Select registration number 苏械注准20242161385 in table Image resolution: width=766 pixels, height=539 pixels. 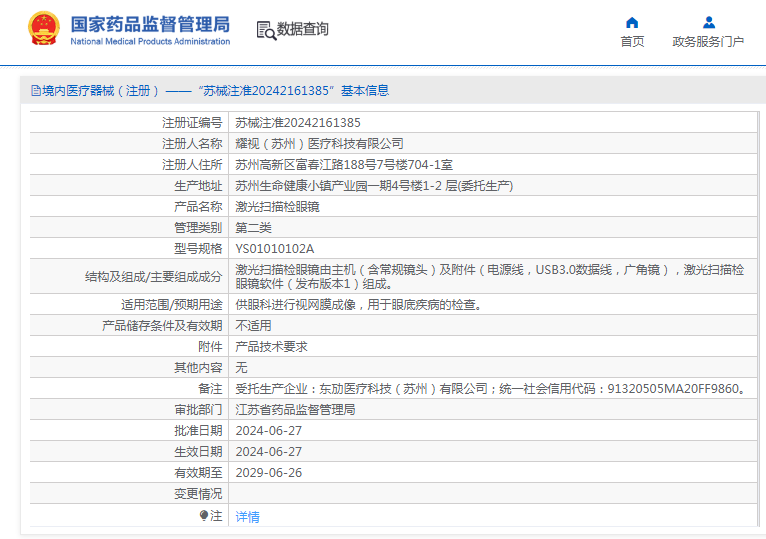coord(298,123)
